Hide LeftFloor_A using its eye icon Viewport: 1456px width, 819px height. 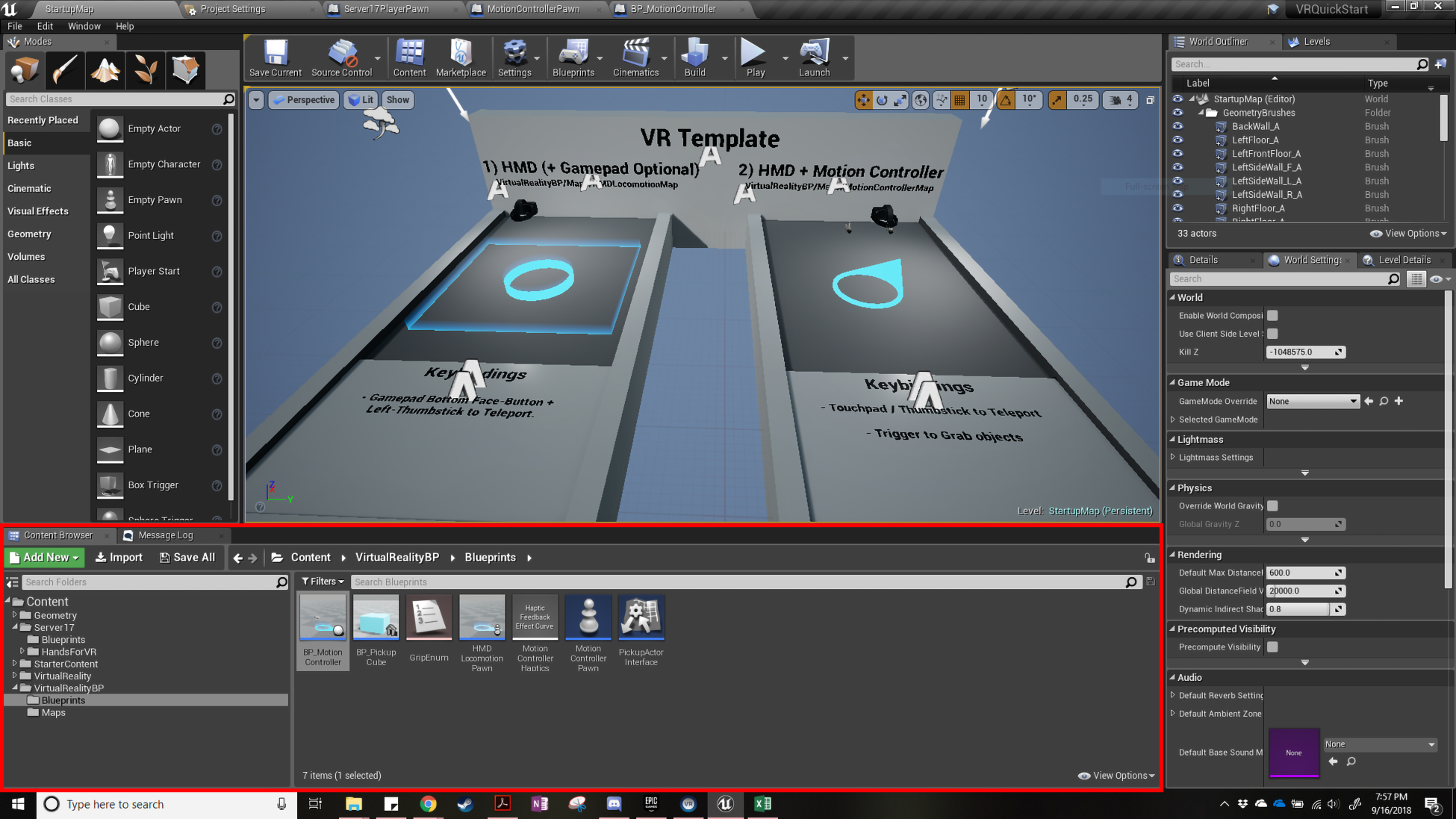[1177, 140]
